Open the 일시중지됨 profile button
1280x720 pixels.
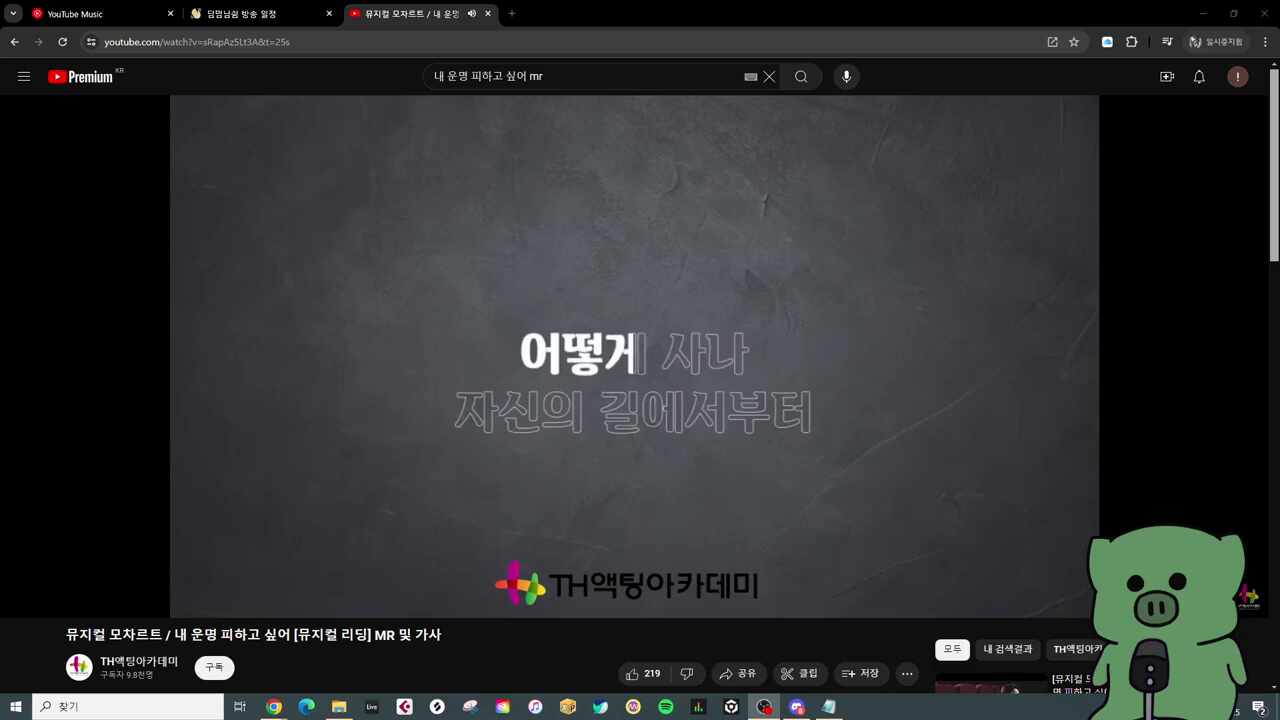pyautogui.click(x=1216, y=42)
